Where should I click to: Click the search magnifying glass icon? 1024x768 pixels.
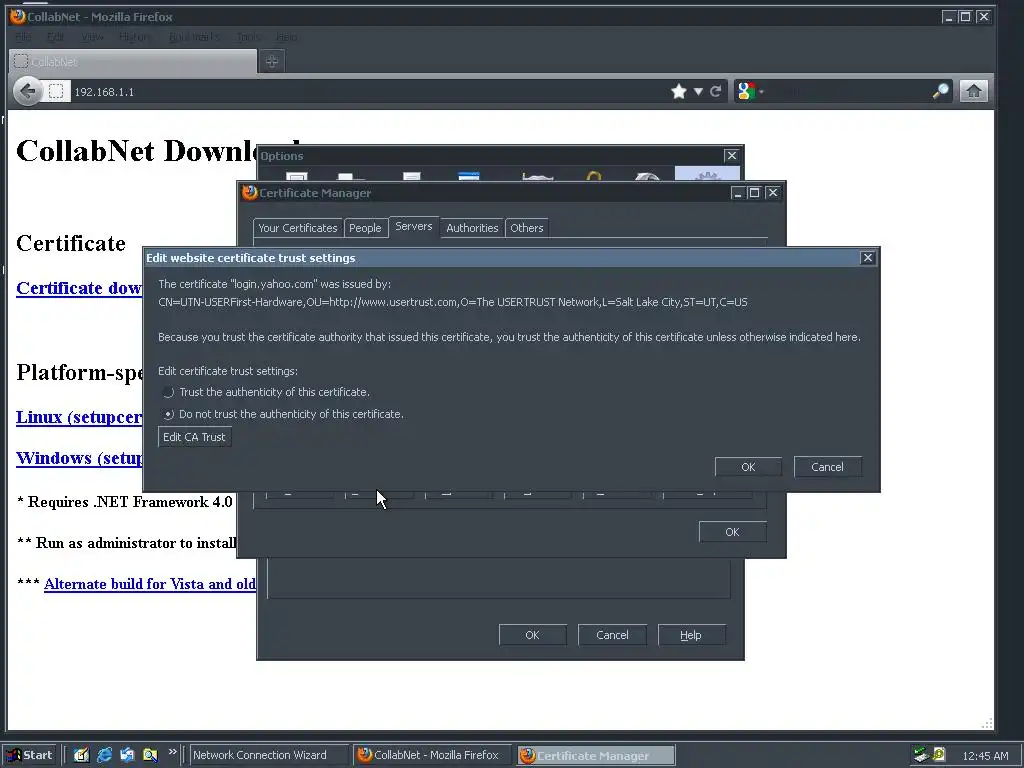point(940,91)
